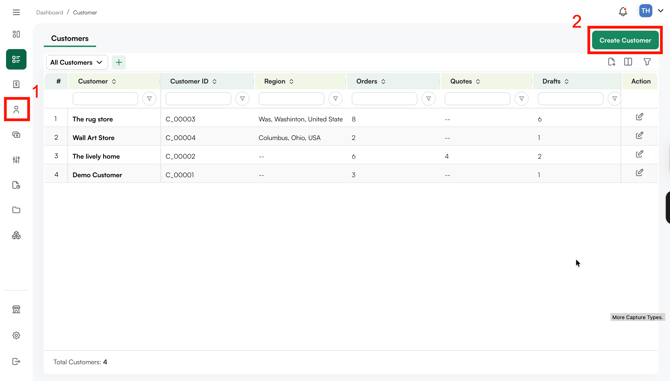670x381 pixels.
Task: Edit Demo Customer row
Action: (x=639, y=173)
